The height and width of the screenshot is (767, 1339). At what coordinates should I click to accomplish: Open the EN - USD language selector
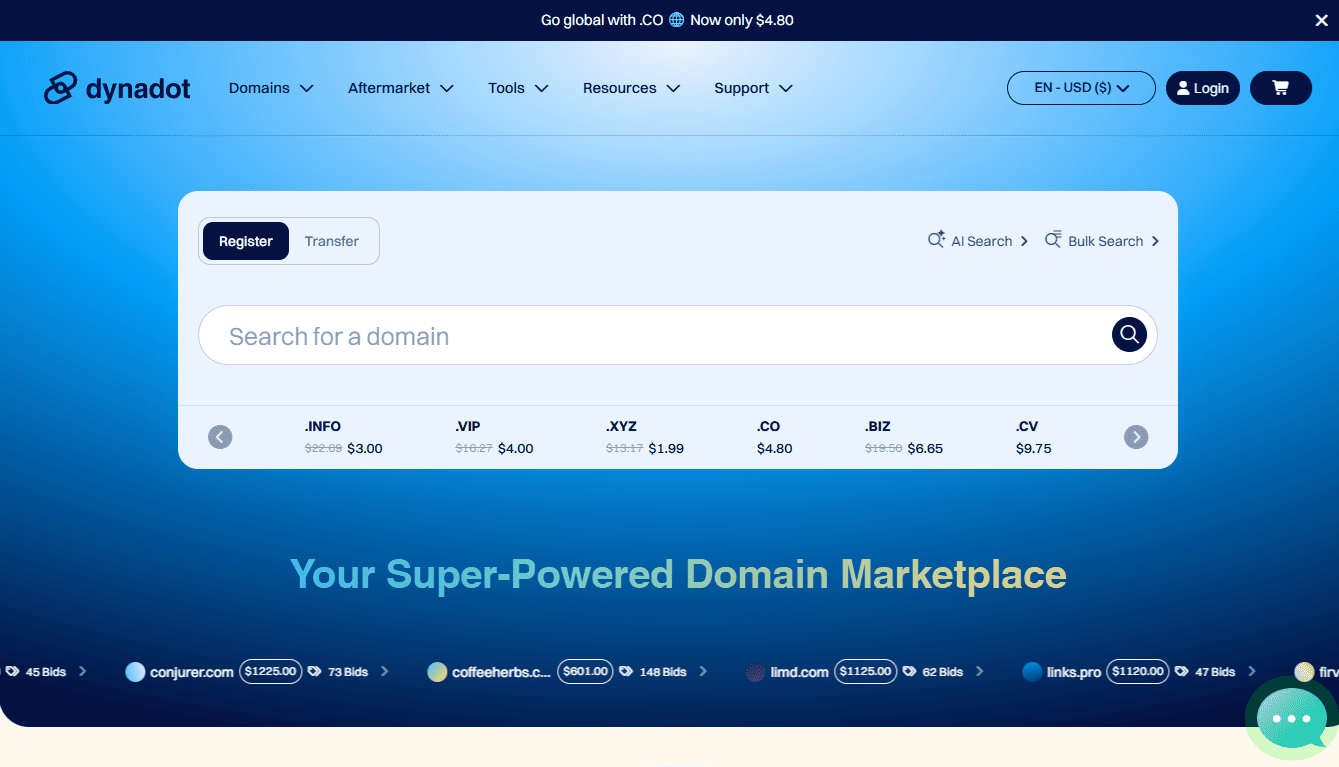point(1081,88)
